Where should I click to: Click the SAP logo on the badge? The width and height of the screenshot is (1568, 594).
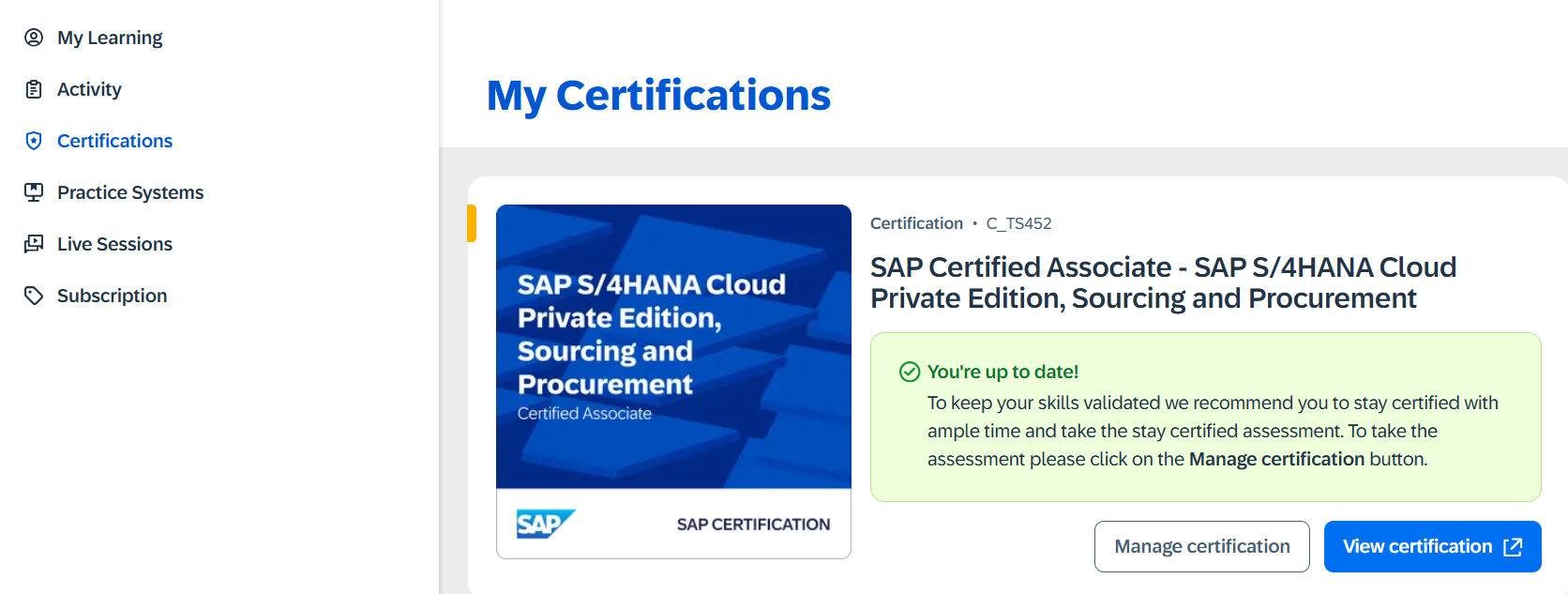click(545, 524)
